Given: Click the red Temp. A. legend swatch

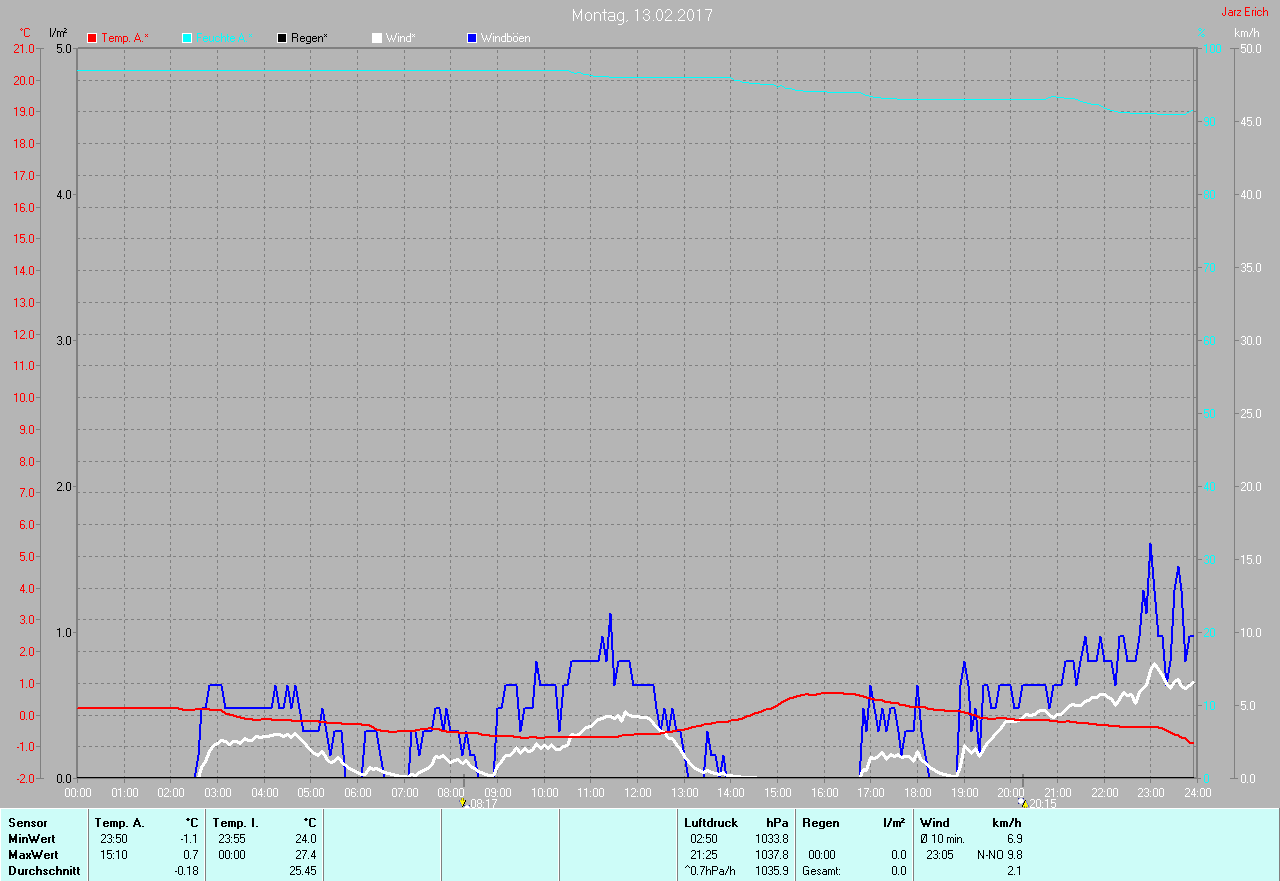Looking at the screenshot, I should coord(93,38).
